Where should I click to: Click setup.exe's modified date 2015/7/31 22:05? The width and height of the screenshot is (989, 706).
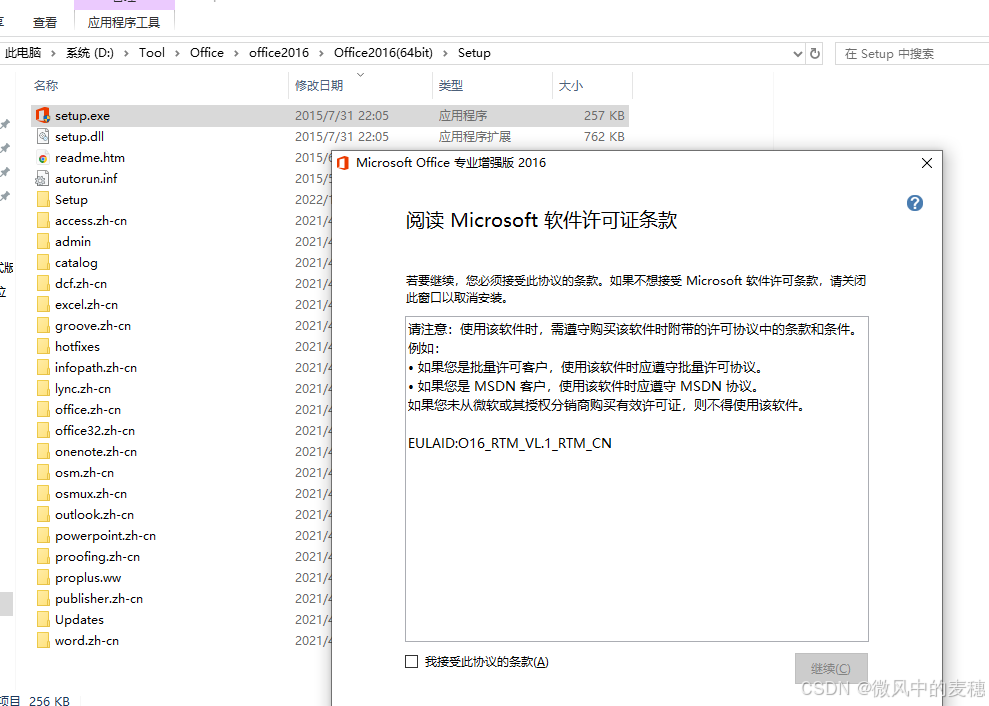coord(342,115)
